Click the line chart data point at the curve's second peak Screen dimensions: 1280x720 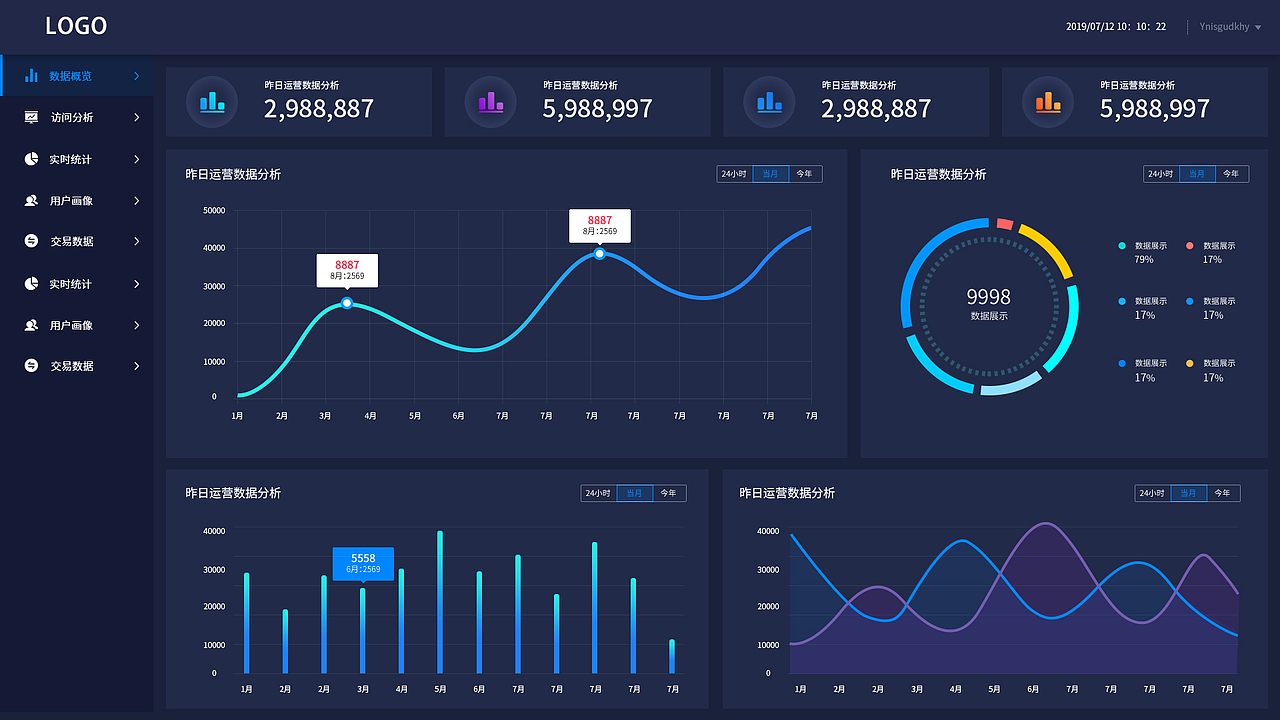point(599,254)
